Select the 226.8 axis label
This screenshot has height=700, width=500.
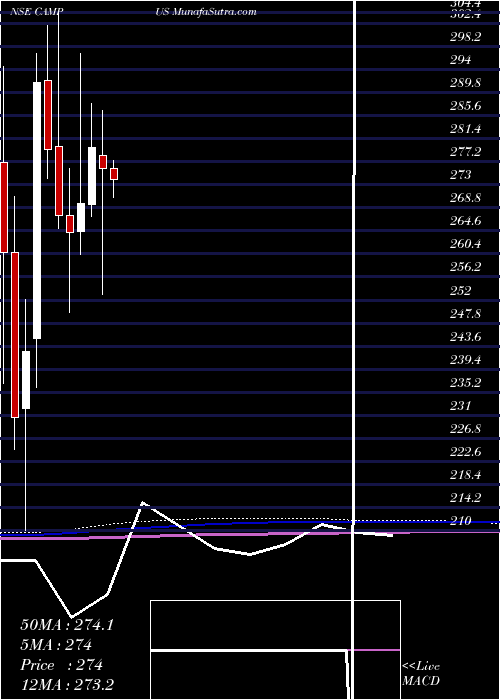coord(465,429)
